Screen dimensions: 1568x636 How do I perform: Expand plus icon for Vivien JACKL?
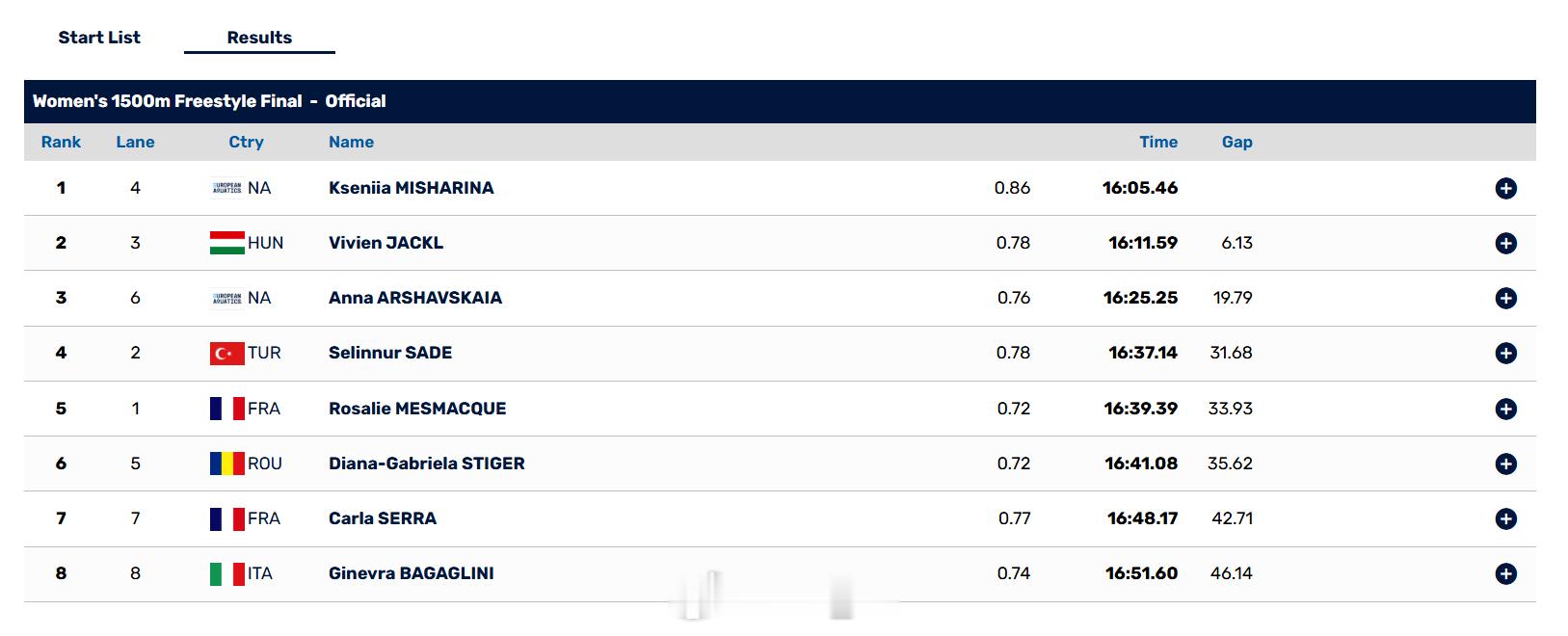(x=1505, y=244)
